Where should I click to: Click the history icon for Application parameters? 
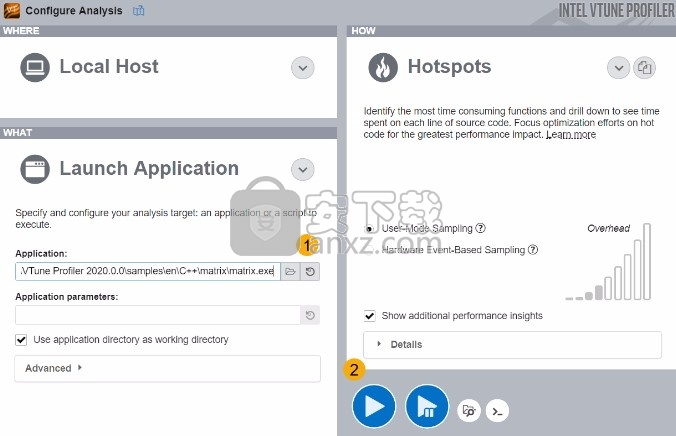(310, 315)
